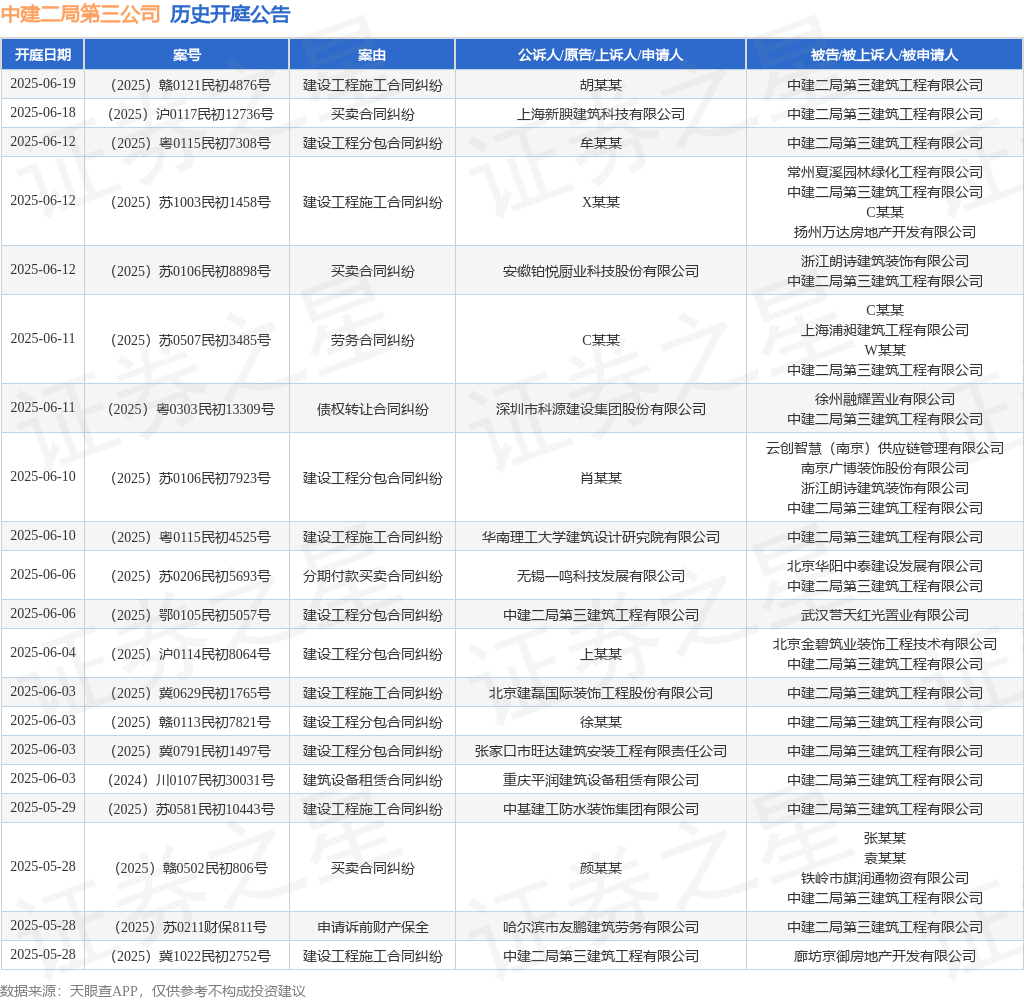The width and height of the screenshot is (1024, 1000).
Task: Select case number 苏0581民初10443号
Action: (191, 809)
